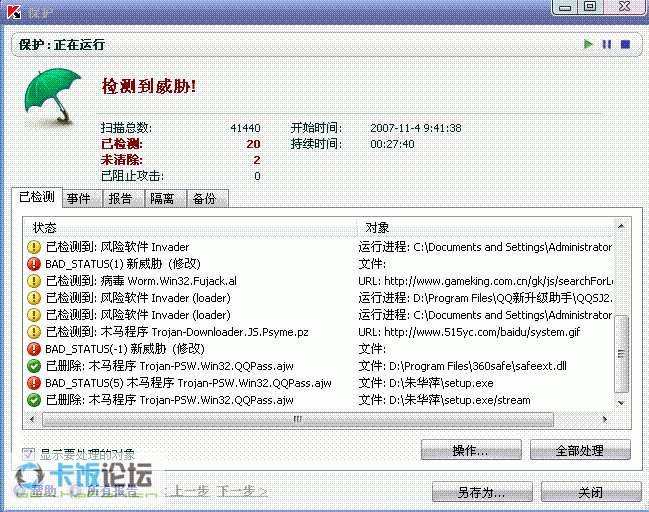Click object cell D:\朱华萍\setup.exe/stream
The height and width of the screenshot is (512, 649).
coord(444,400)
